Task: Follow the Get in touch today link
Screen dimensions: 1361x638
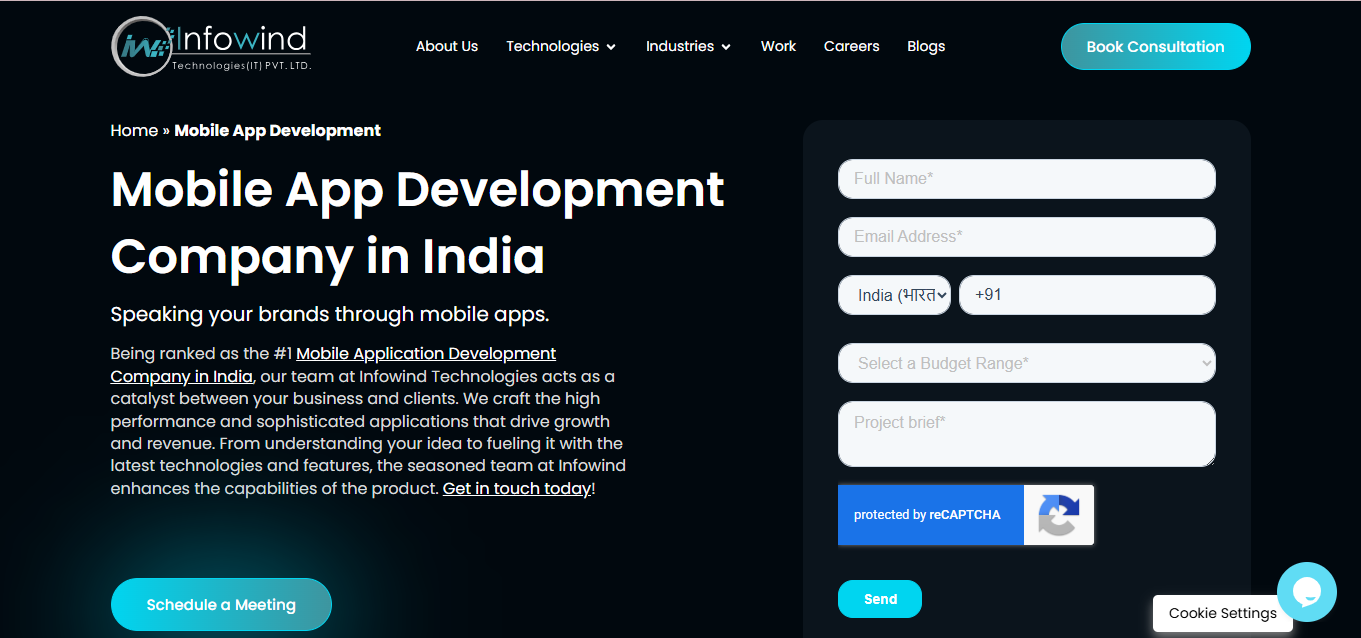Action: (x=517, y=489)
